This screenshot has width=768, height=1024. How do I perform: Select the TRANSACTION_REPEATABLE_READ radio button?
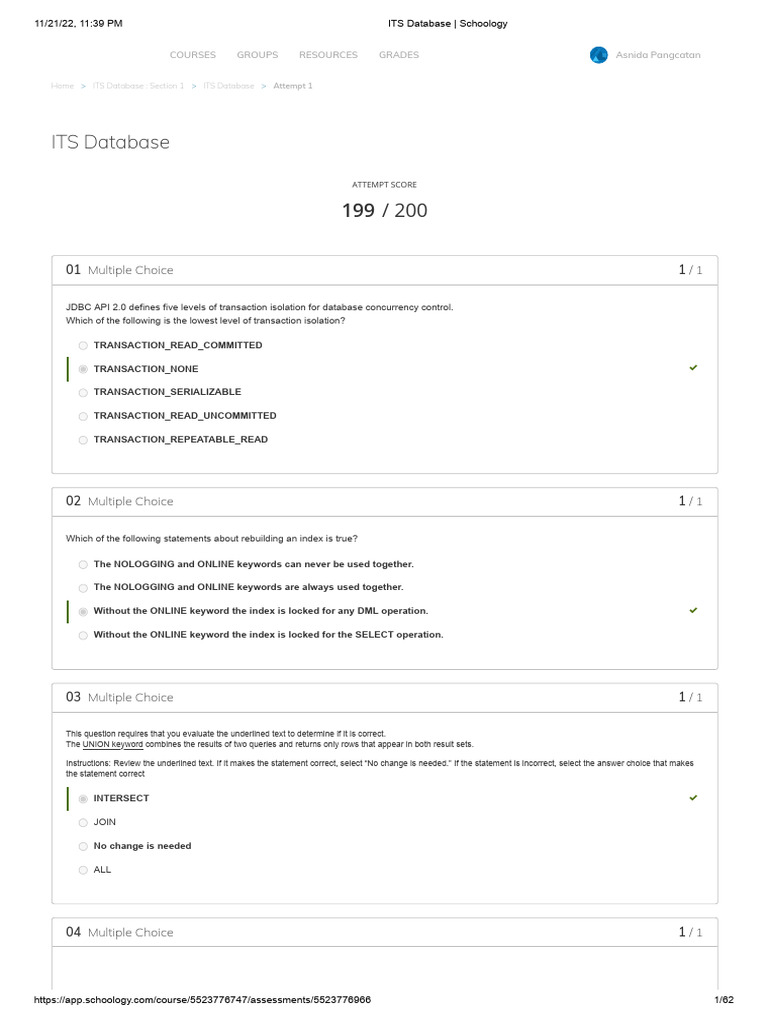(83, 440)
